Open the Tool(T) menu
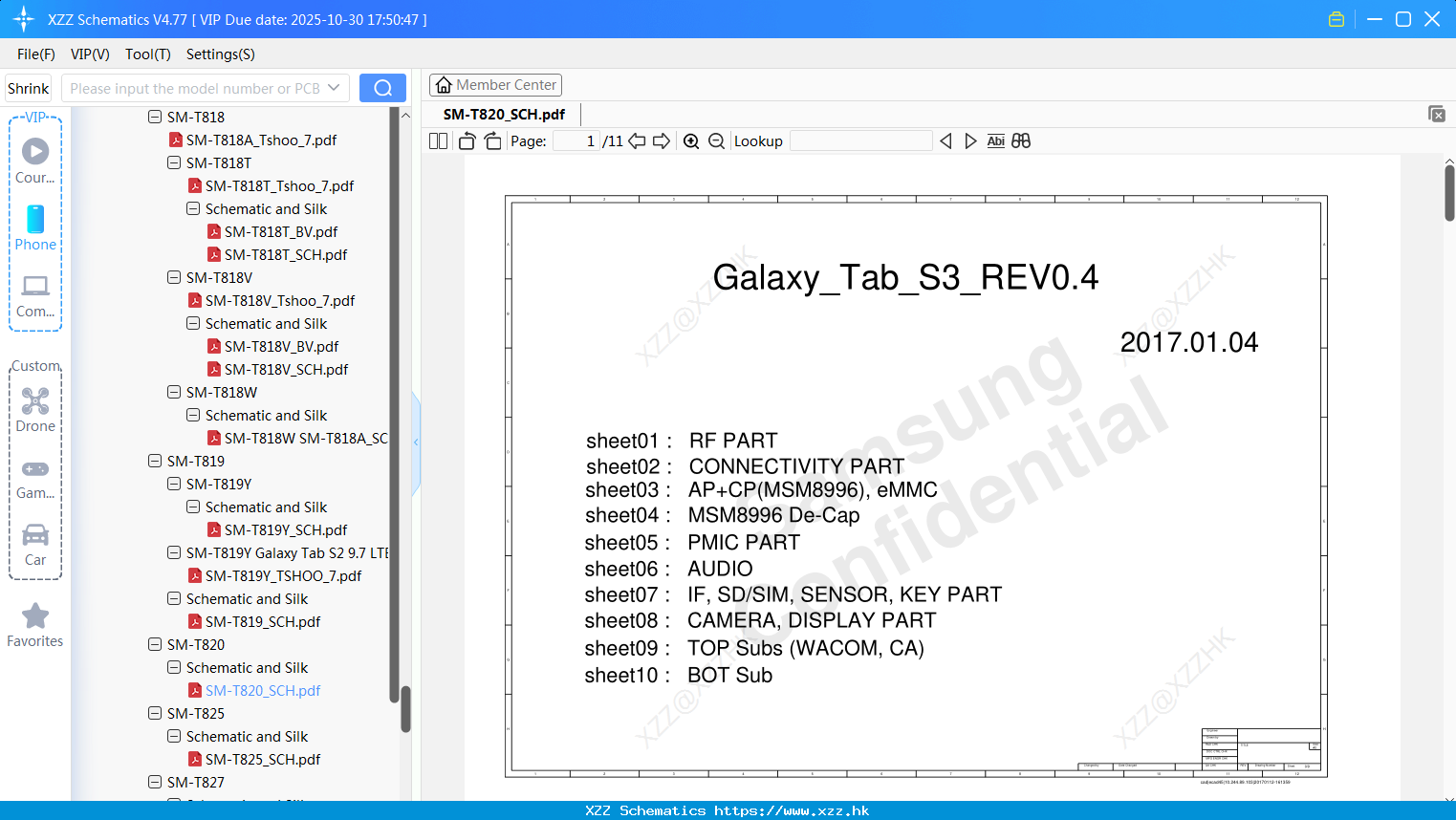Viewport: 1456px width, 820px height. [x=148, y=54]
